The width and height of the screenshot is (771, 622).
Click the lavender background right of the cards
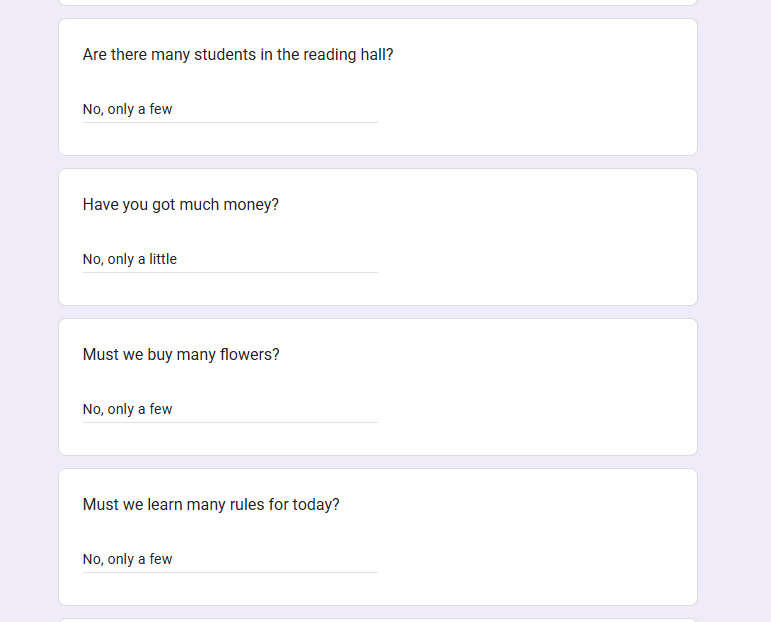[x=734, y=311]
